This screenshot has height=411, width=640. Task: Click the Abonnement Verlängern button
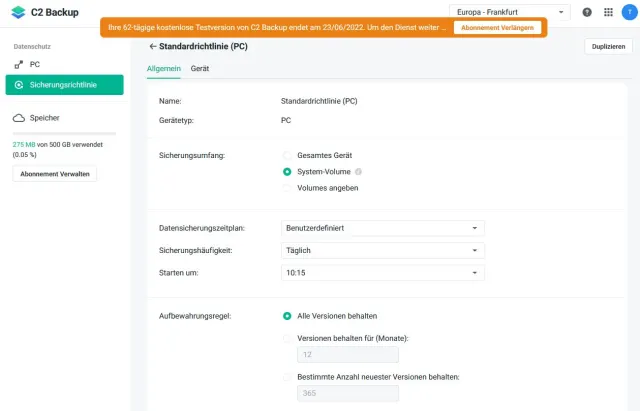click(497, 27)
